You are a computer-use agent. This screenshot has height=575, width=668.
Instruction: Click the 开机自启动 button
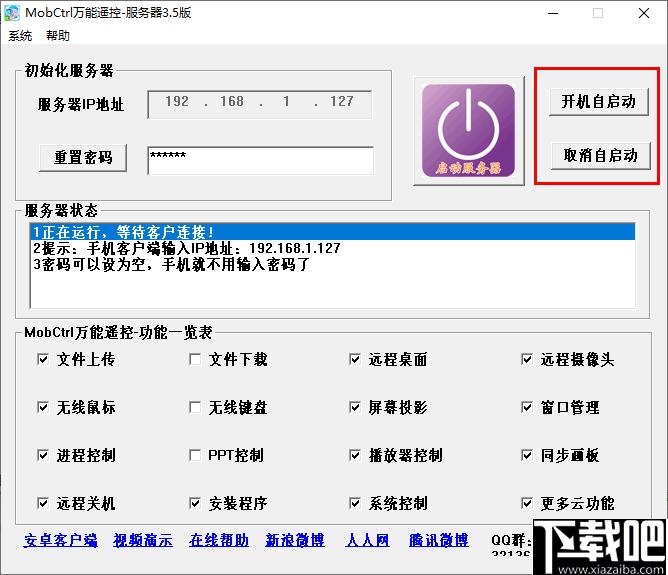click(599, 102)
